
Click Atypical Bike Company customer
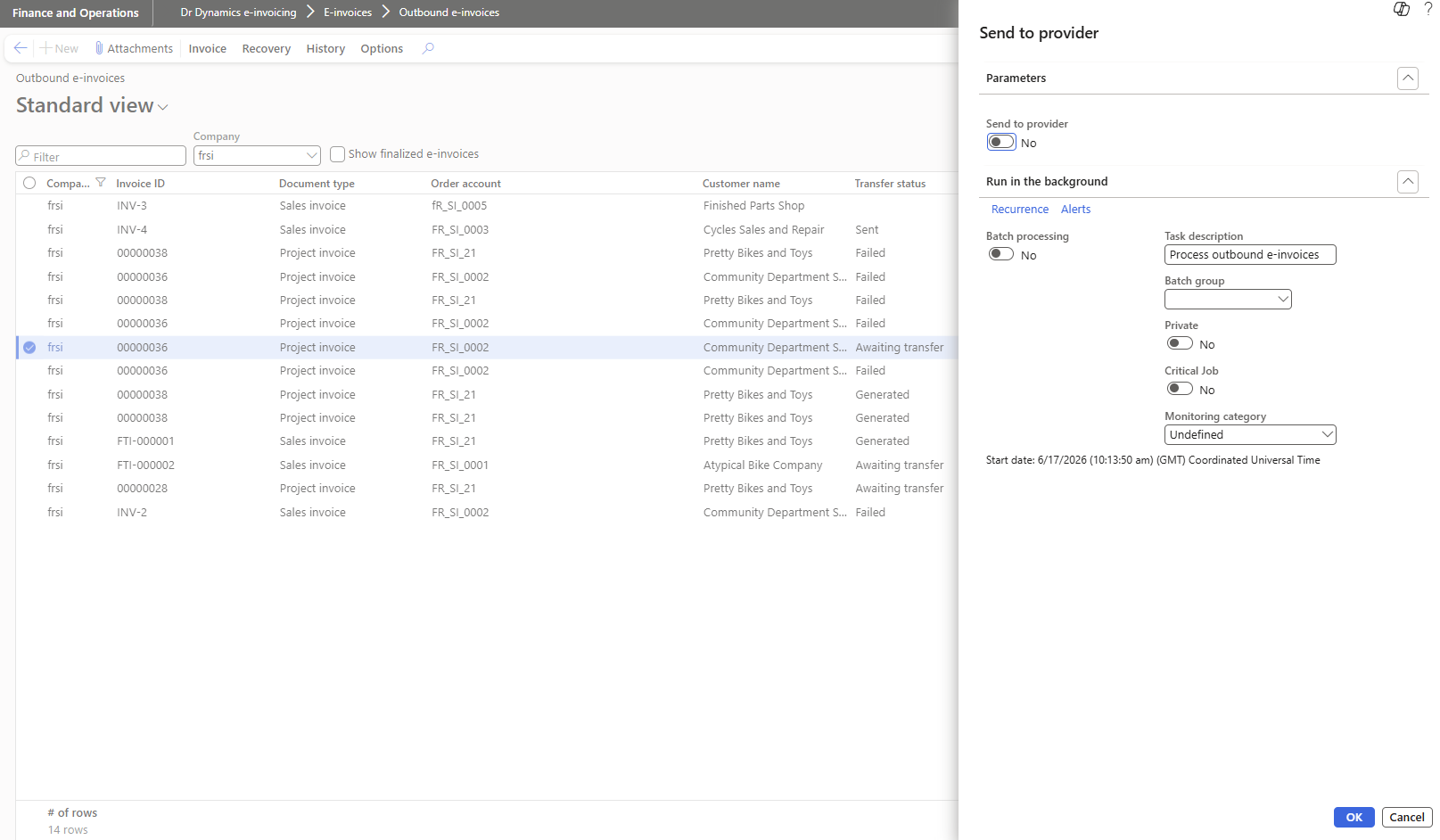pyautogui.click(x=762, y=465)
